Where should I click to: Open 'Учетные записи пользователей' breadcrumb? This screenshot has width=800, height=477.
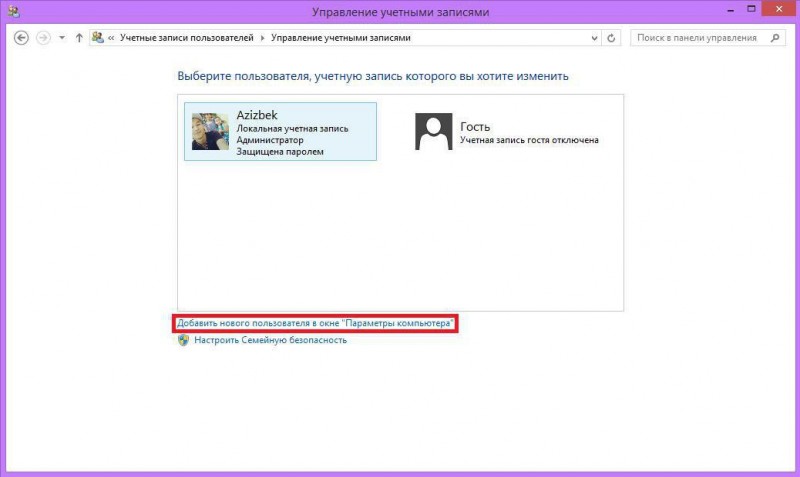[187, 38]
